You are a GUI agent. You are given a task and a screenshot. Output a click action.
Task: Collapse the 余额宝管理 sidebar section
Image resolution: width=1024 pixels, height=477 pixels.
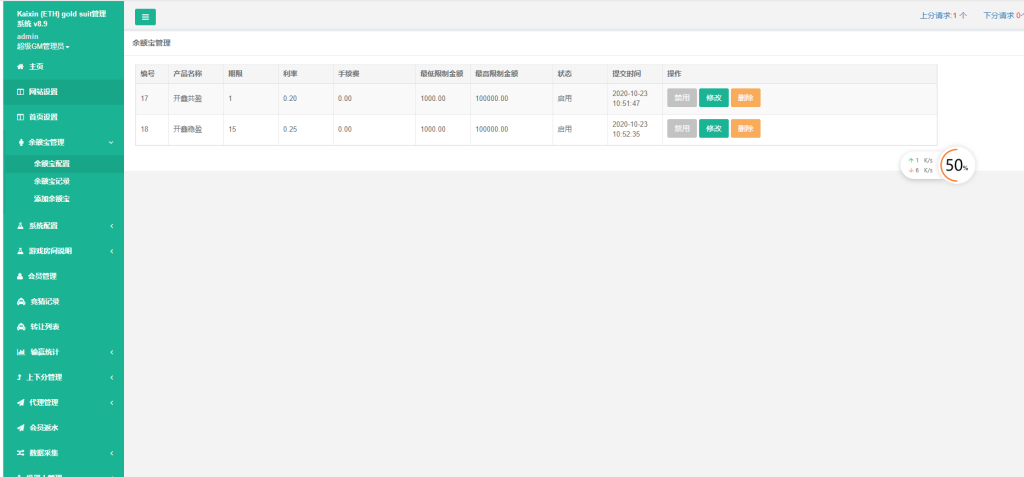[60, 142]
